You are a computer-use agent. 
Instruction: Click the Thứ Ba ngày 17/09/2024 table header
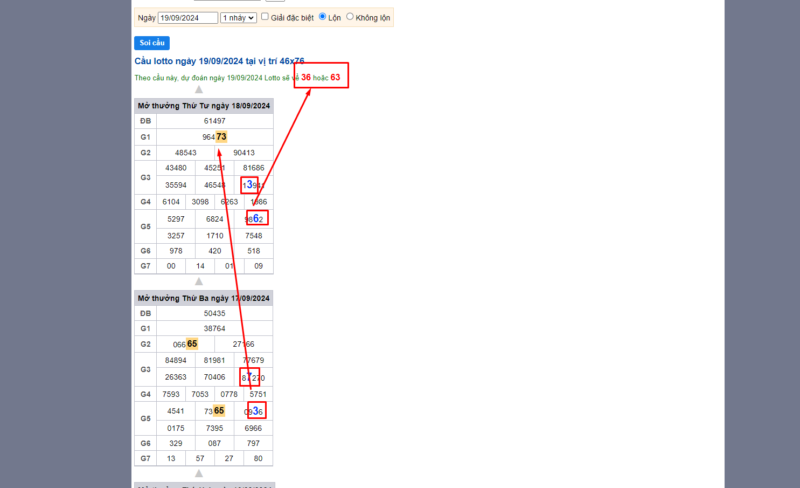click(203, 298)
